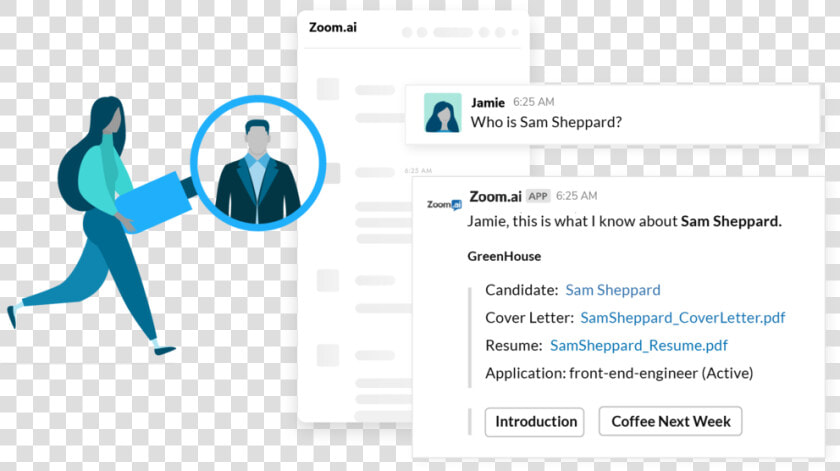Click the sender name Jamie
Image resolution: width=840 pixels, height=471 pixels.
pos(488,102)
